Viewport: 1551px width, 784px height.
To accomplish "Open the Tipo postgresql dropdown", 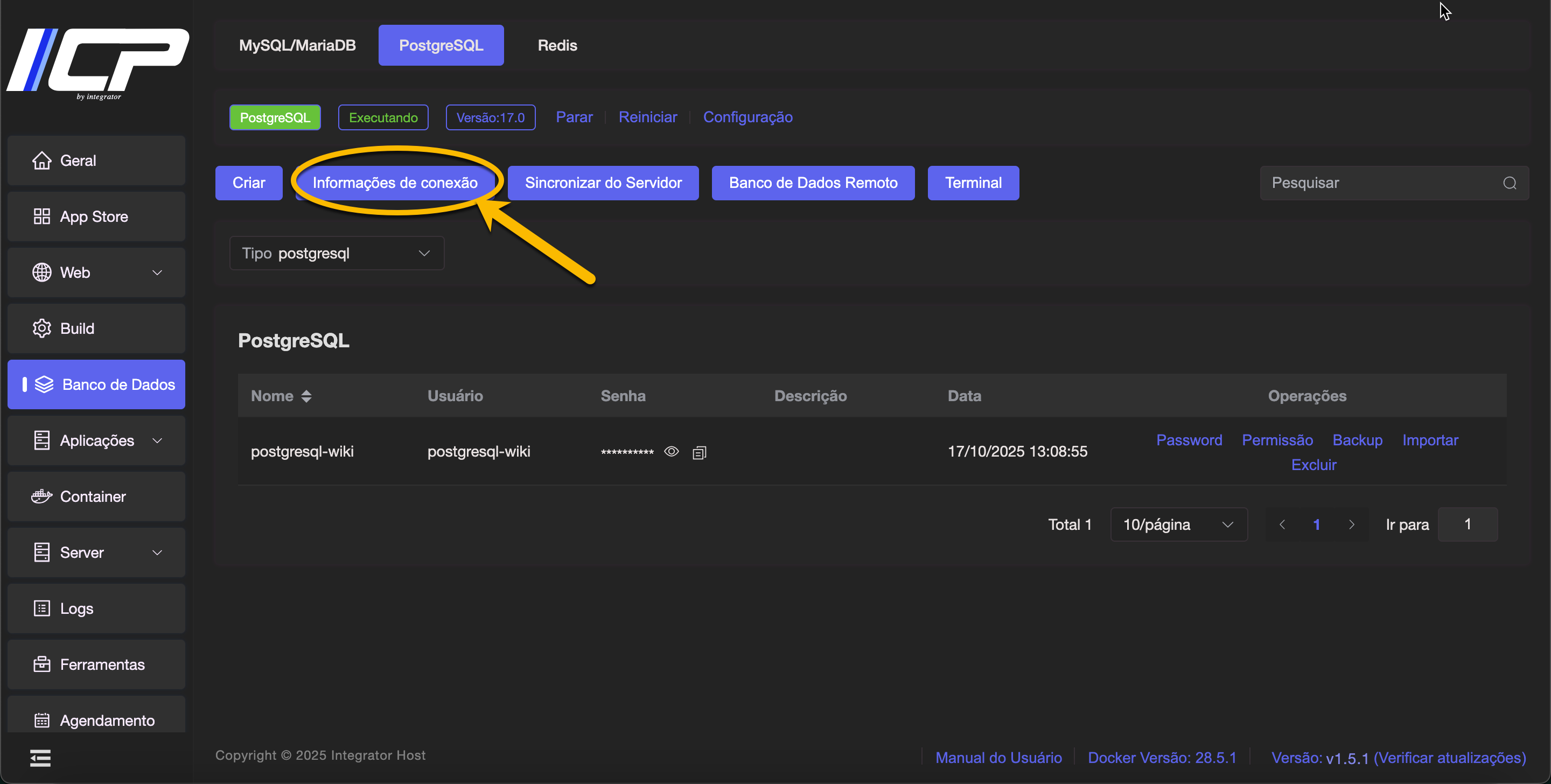I will click(x=337, y=254).
